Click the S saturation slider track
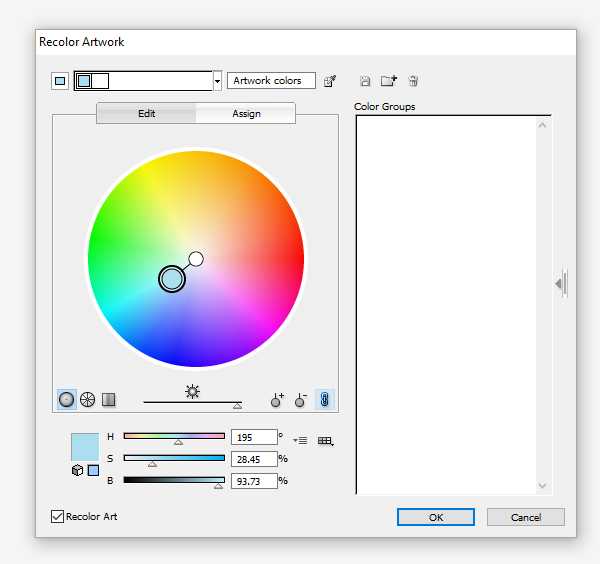Viewport: 600px width, 564px height. click(x=174, y=458)
